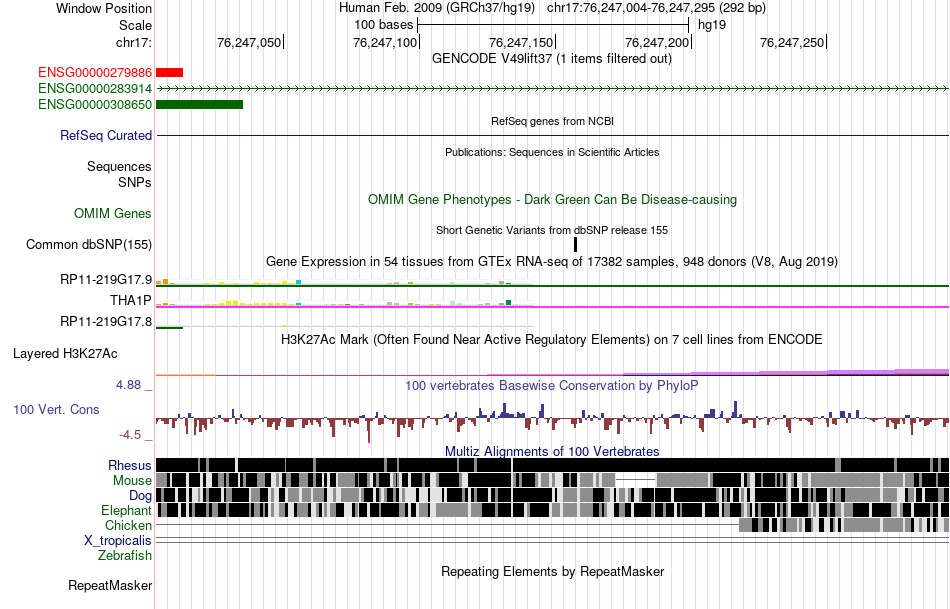Click the Rhesus alignment label
Screen dimensions: 950x609
coord(130,465)
